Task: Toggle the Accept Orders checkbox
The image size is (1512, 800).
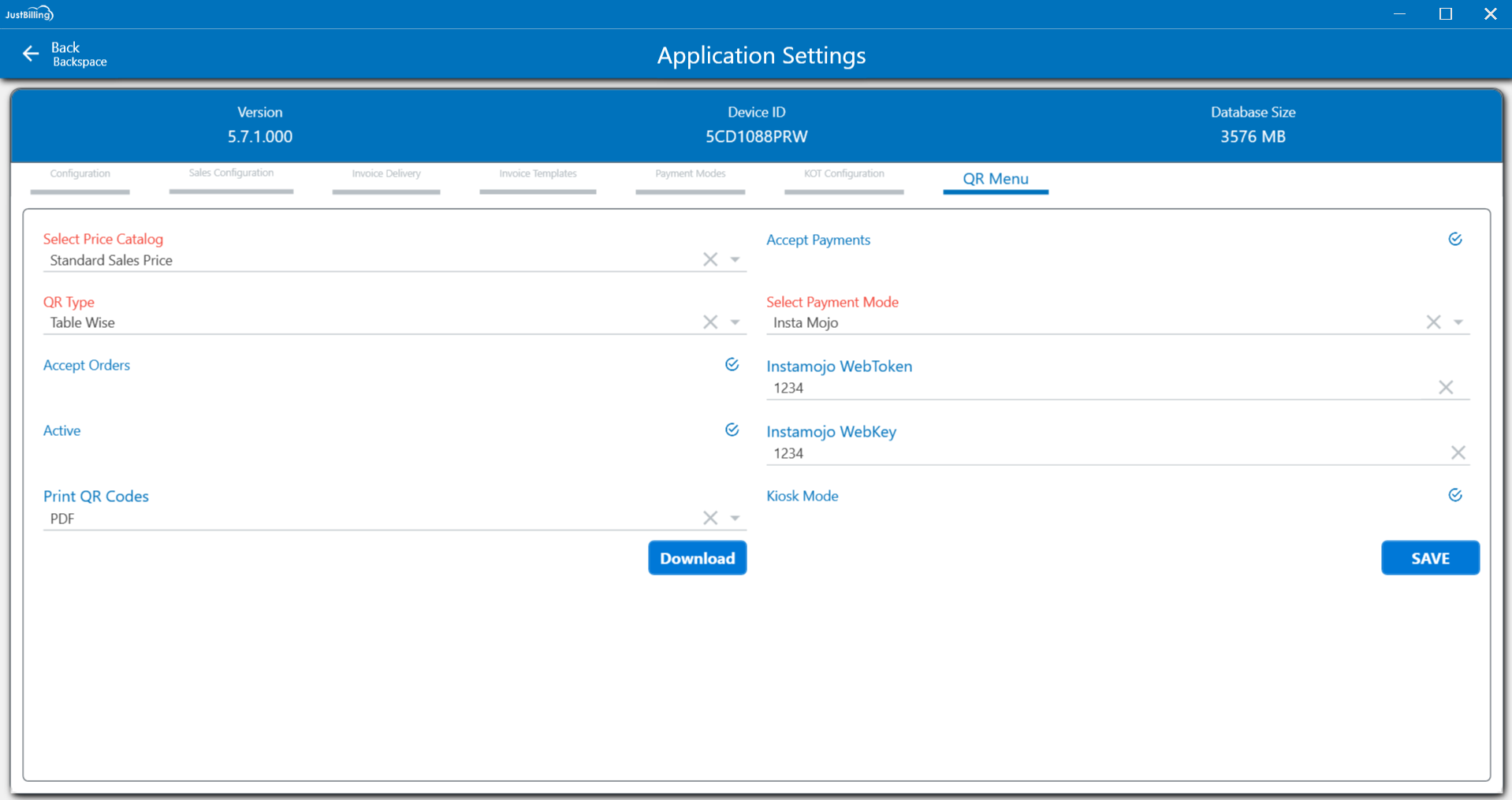Action: pos(732,364)
